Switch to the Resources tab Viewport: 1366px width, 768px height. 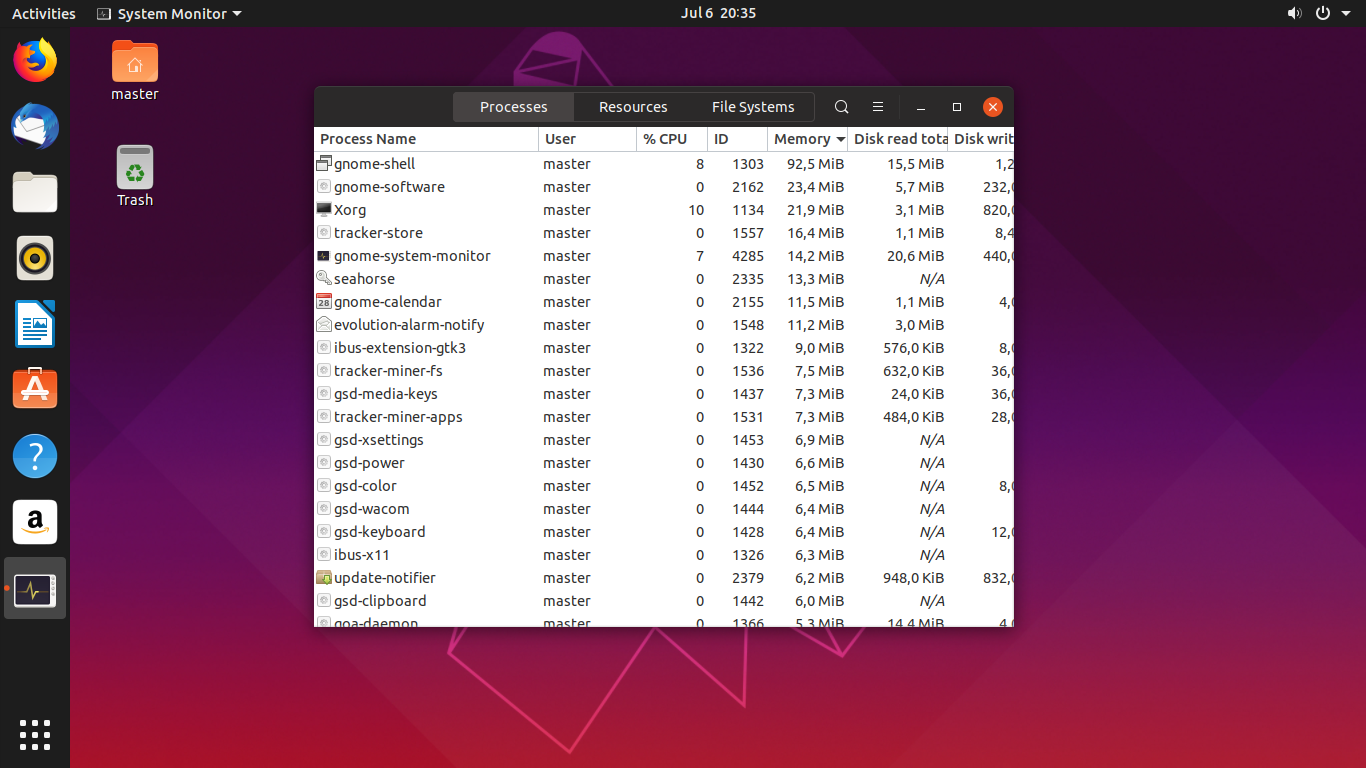point(633,107)
